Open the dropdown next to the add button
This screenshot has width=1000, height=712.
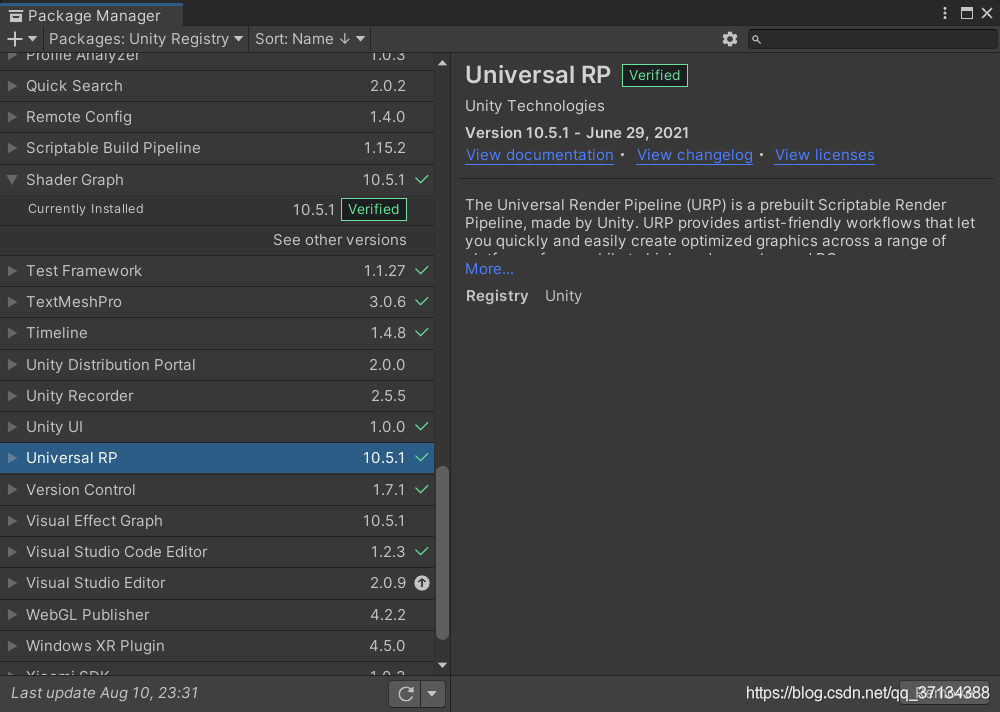point(33,39)
